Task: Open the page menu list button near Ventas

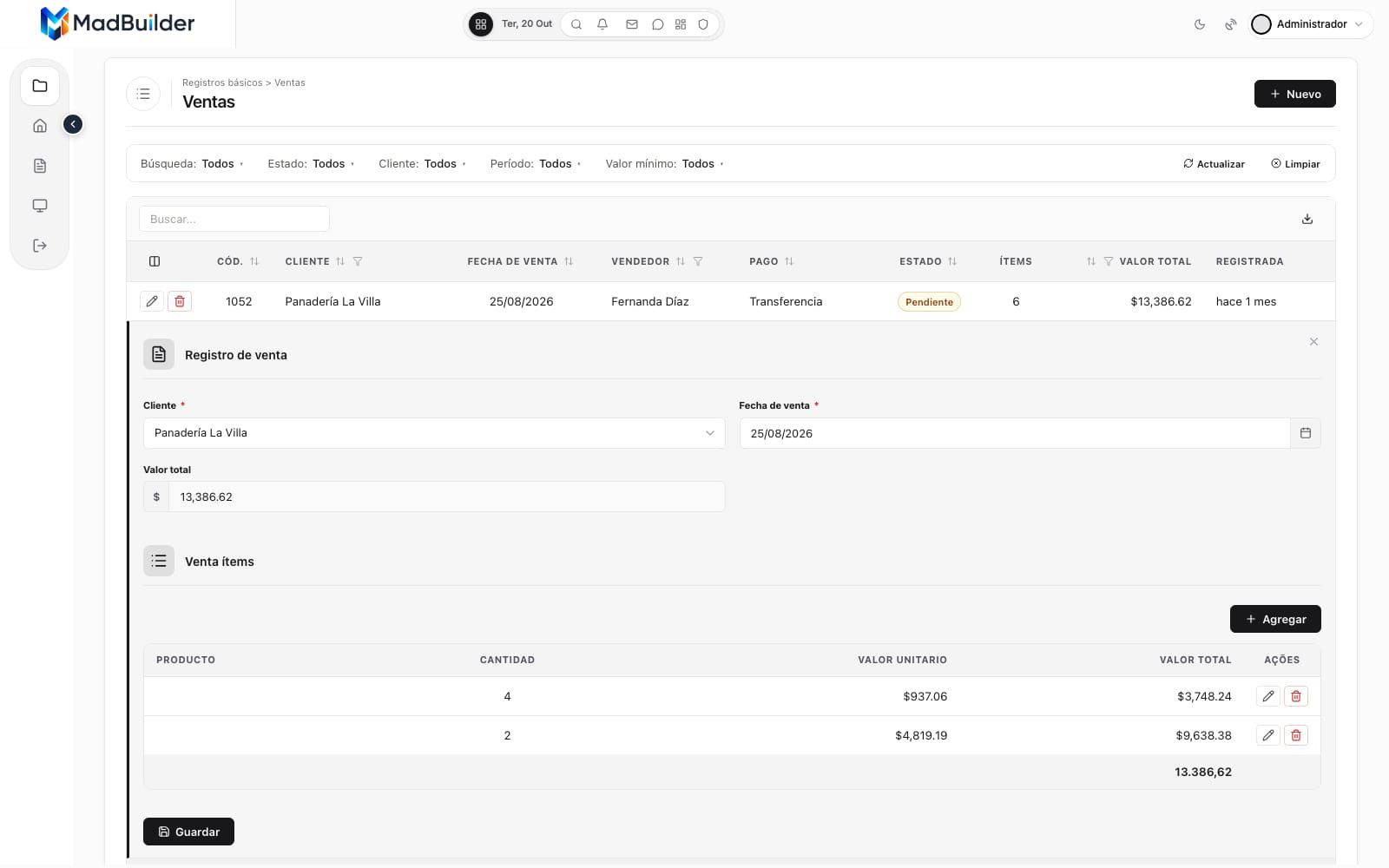Action: tap(143, 94)
